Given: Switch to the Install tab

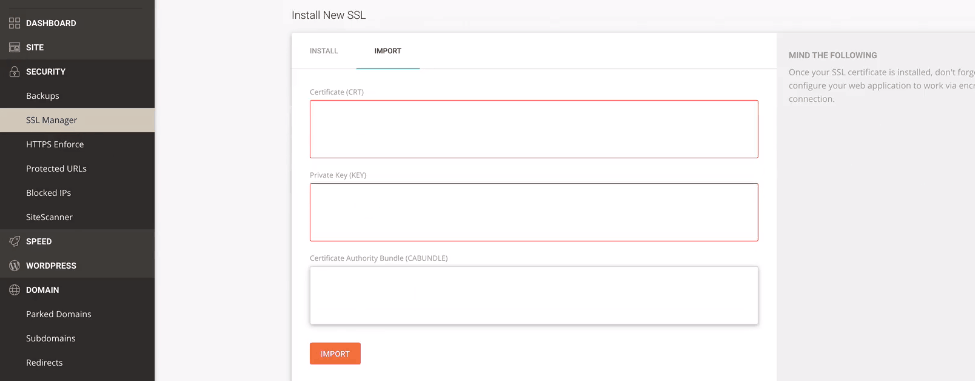Looking at the screenshot, I should point(324,51).
